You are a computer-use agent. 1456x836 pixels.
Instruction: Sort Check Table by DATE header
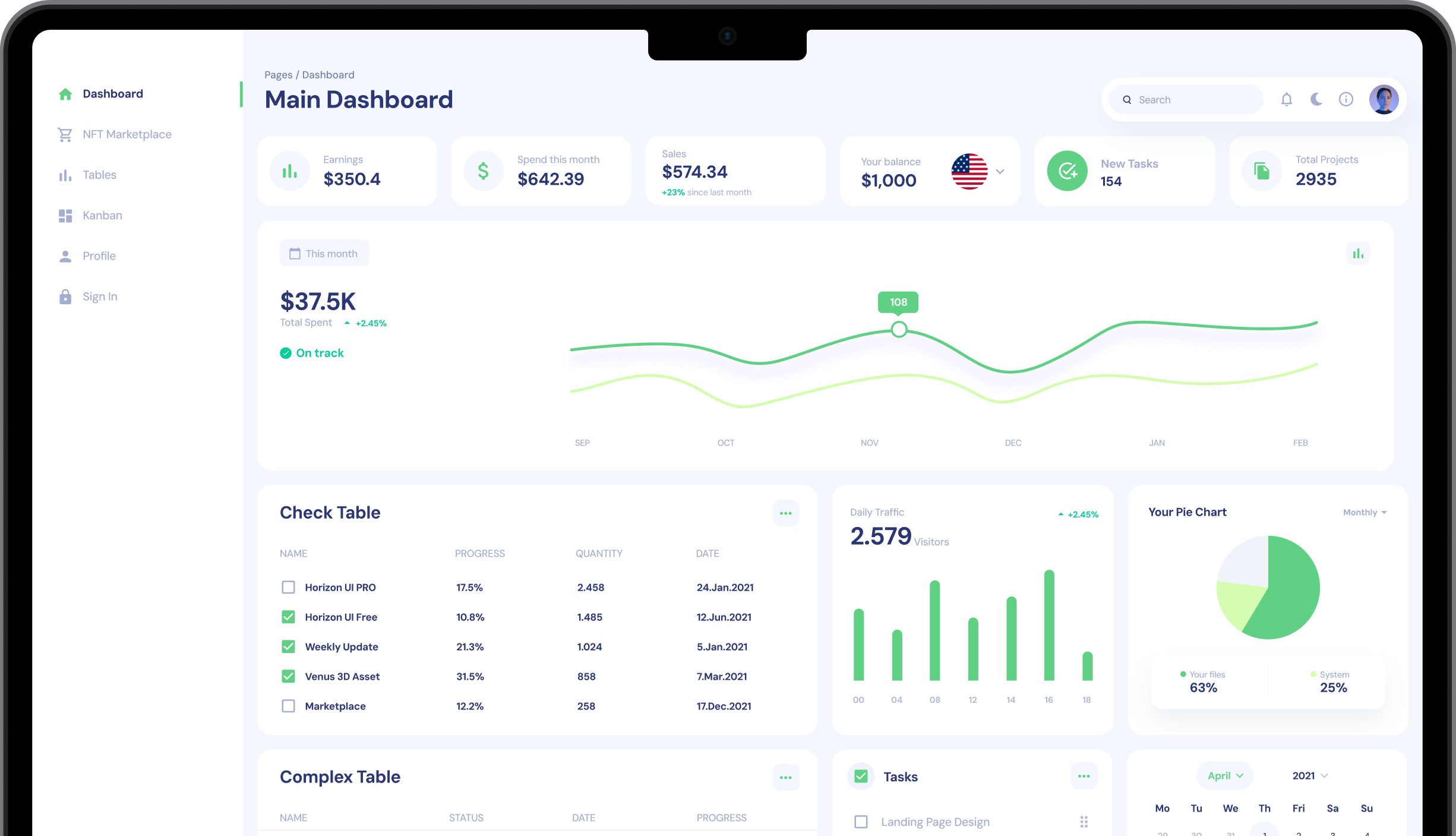point(708,554)
